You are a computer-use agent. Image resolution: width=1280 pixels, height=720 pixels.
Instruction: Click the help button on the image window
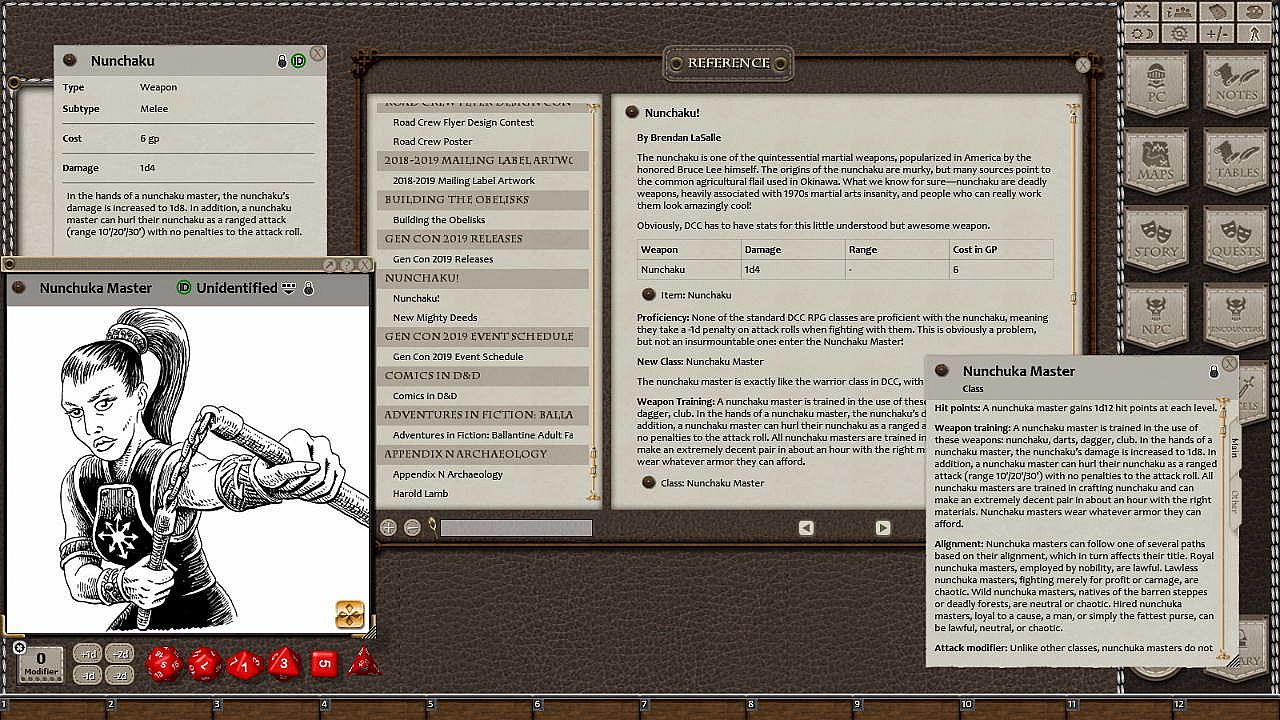coord(346,265)
